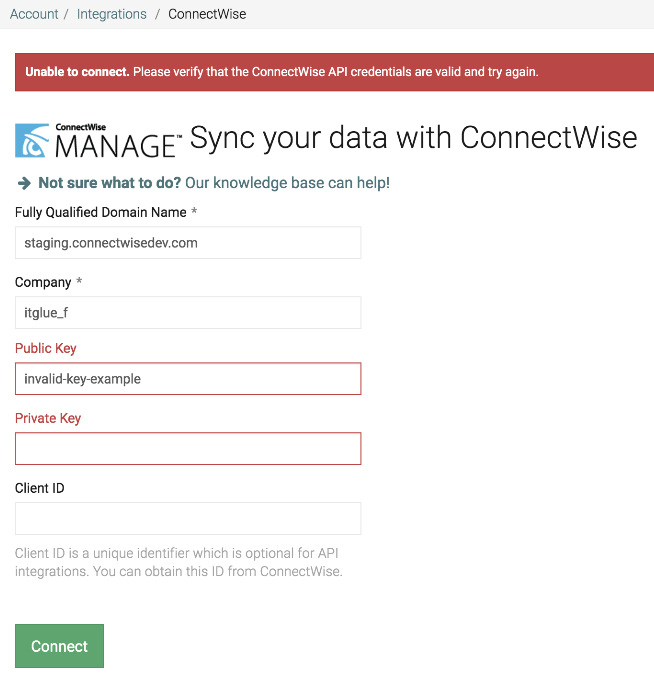Open the "Not sure what to do?" link

pyautogui.click(x=110, y=183)
